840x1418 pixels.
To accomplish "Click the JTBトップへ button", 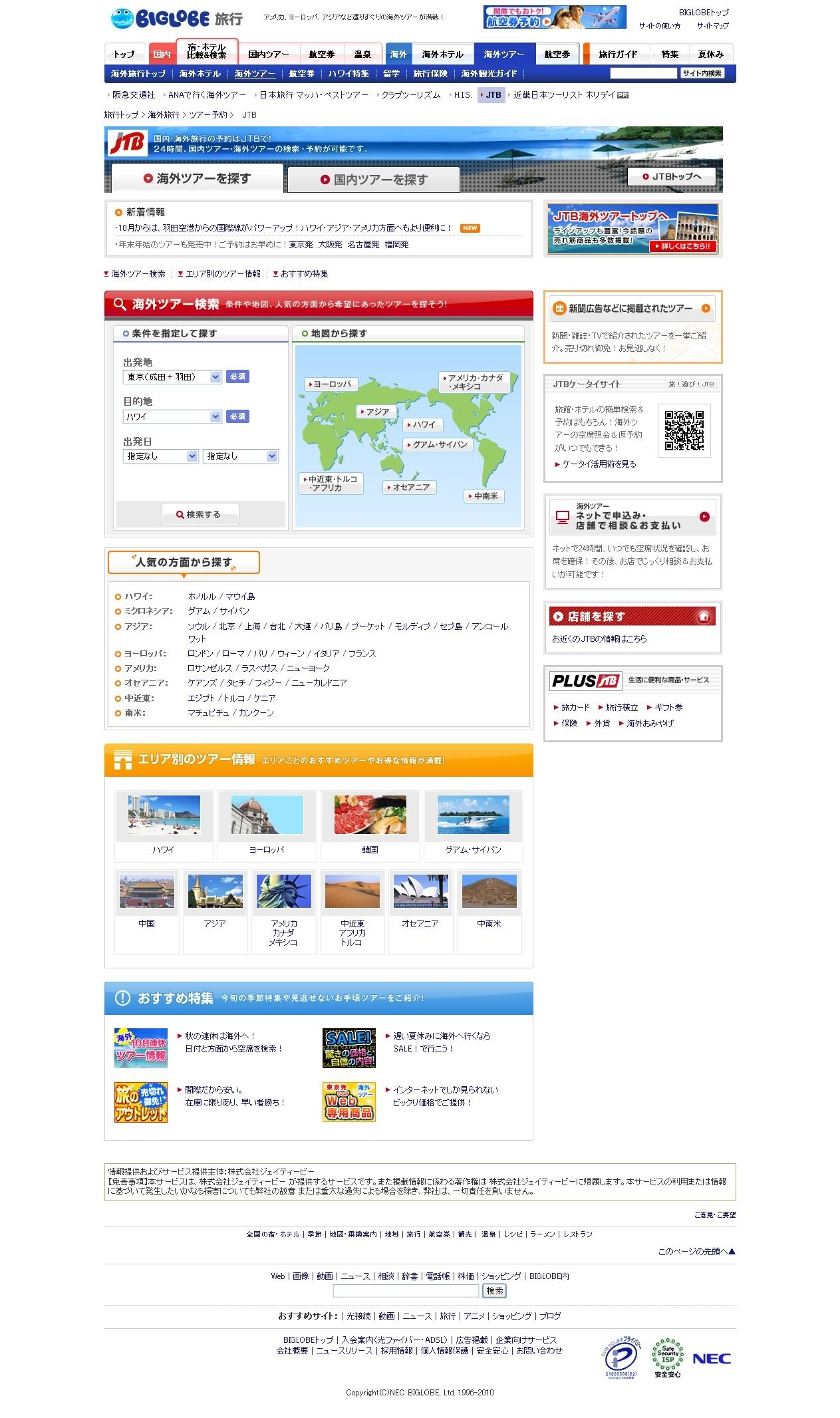I will click(672, 176).
